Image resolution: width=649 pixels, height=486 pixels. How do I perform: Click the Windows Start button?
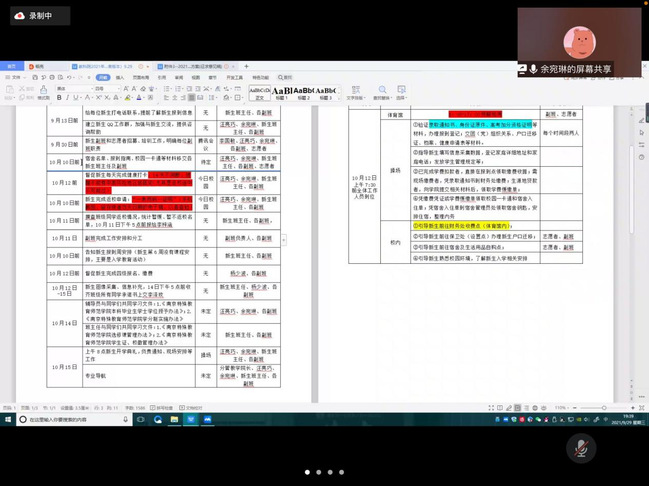coord(8,420)
